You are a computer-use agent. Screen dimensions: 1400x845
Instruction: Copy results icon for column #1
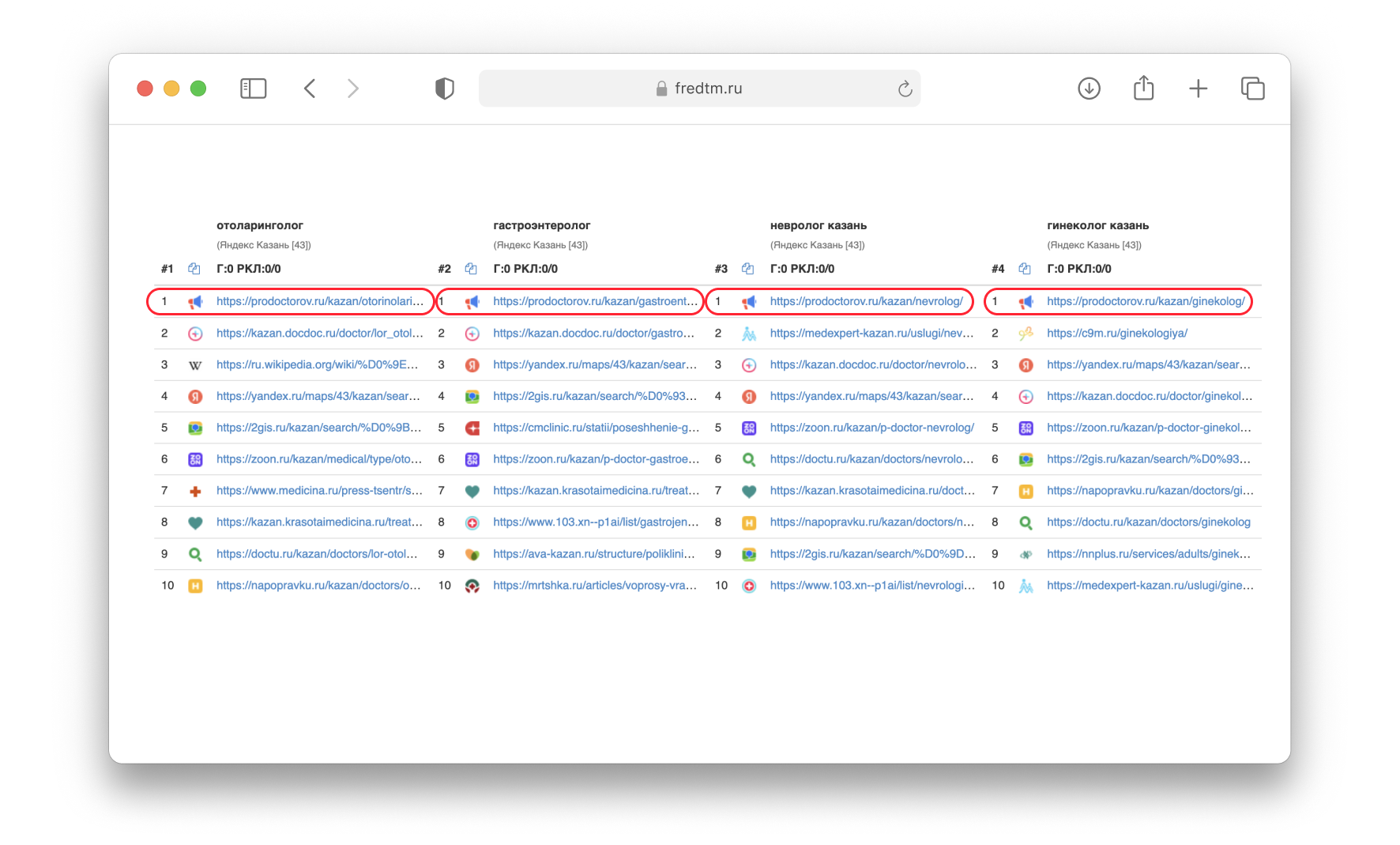(x=194, y=269)
